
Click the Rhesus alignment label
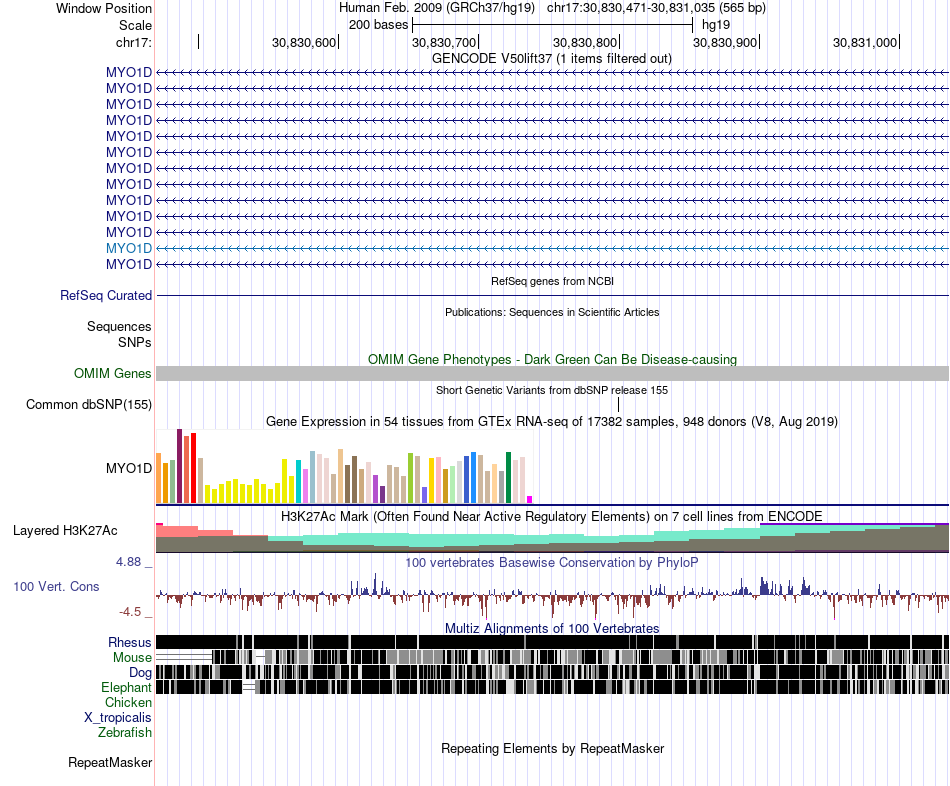[x=130, y=642]
